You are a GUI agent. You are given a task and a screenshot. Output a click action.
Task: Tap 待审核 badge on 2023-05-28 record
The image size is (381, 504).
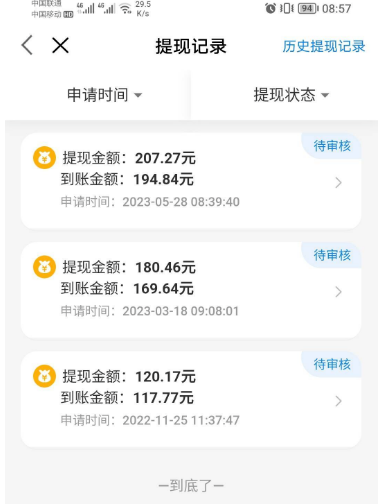point(332,146)
